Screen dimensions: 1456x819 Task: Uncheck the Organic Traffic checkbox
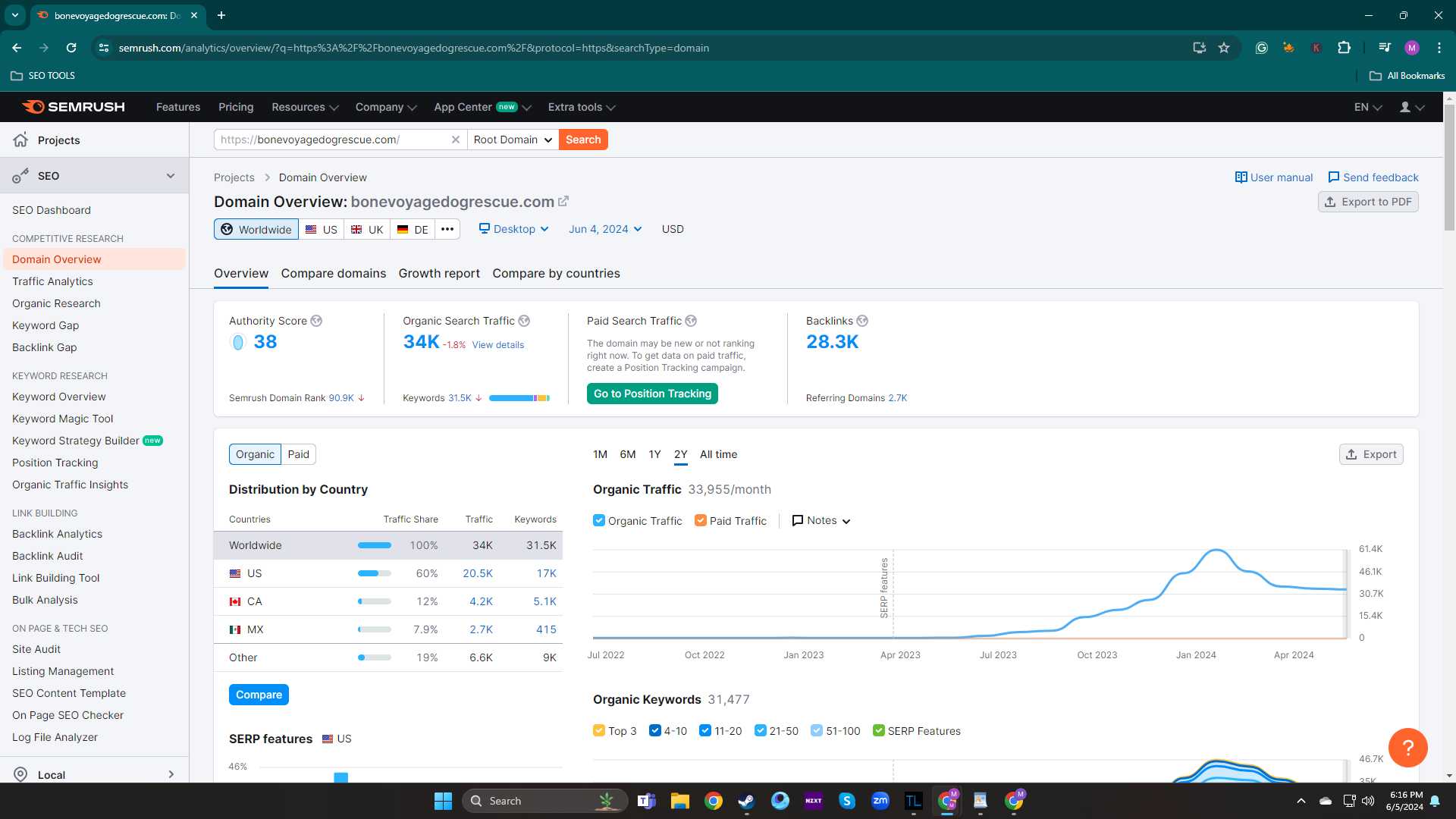click(x=599, y=521)
